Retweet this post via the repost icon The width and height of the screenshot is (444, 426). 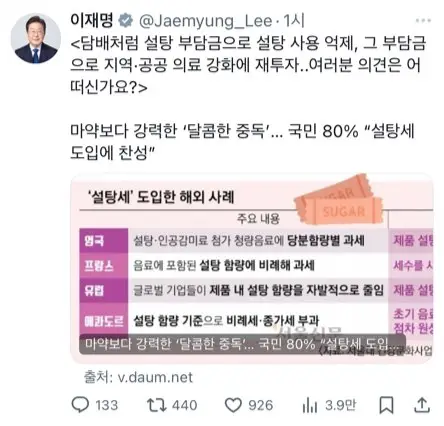click(157, 405)
